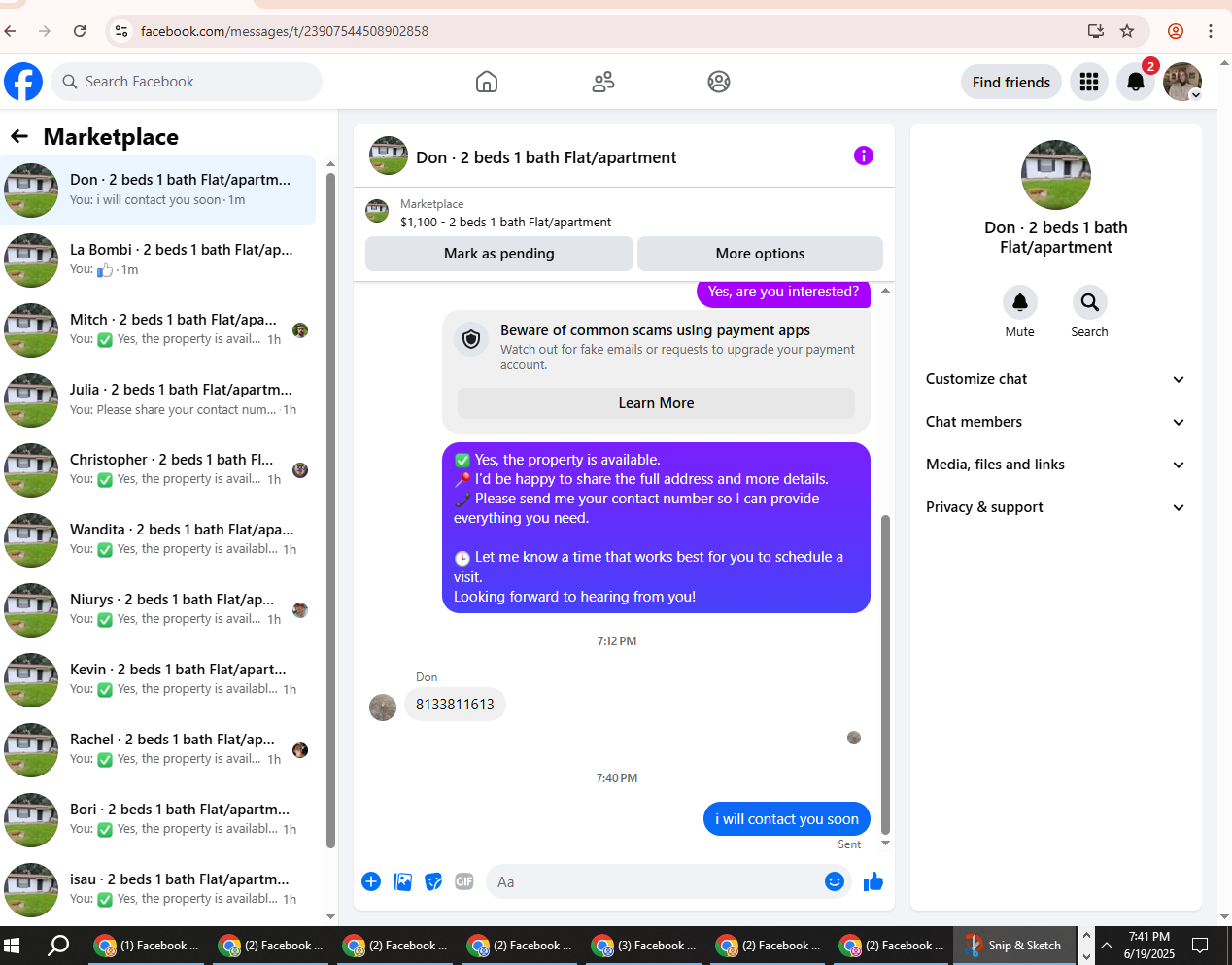Click Don's phone number message 8133811613
Image resolution: width=1232 pixels, height=965 pixels.
[x=455, y=705]
